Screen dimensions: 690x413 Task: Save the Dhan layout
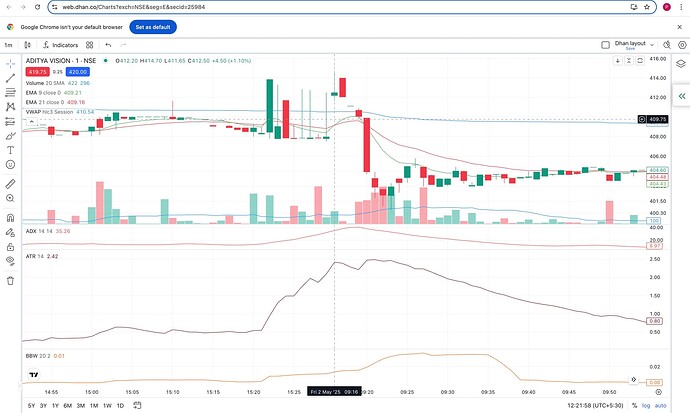[630, 48]
